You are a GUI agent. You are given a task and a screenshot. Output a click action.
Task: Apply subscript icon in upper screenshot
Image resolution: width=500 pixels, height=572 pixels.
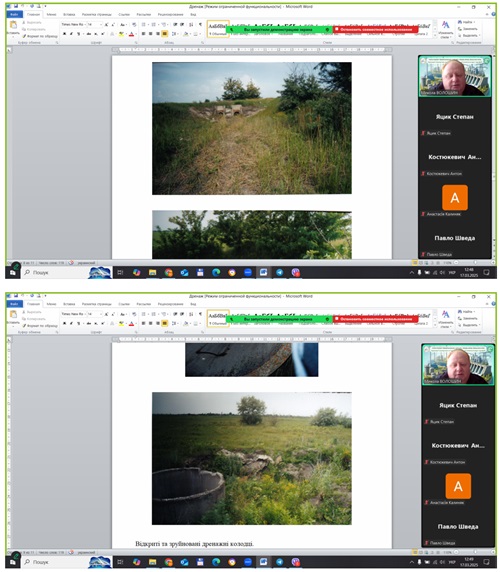(x=96, y=34)
